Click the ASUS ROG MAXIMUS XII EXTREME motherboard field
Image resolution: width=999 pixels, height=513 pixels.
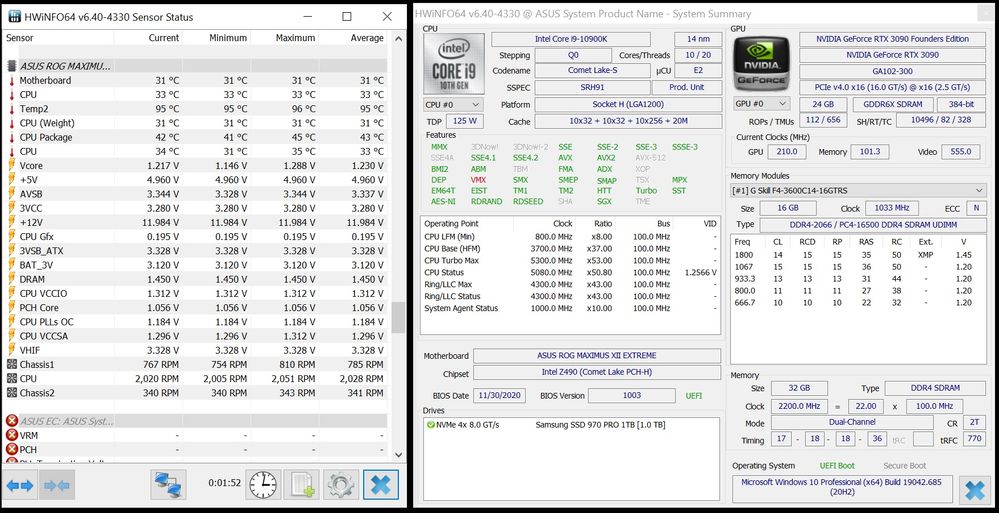[596, 356]
